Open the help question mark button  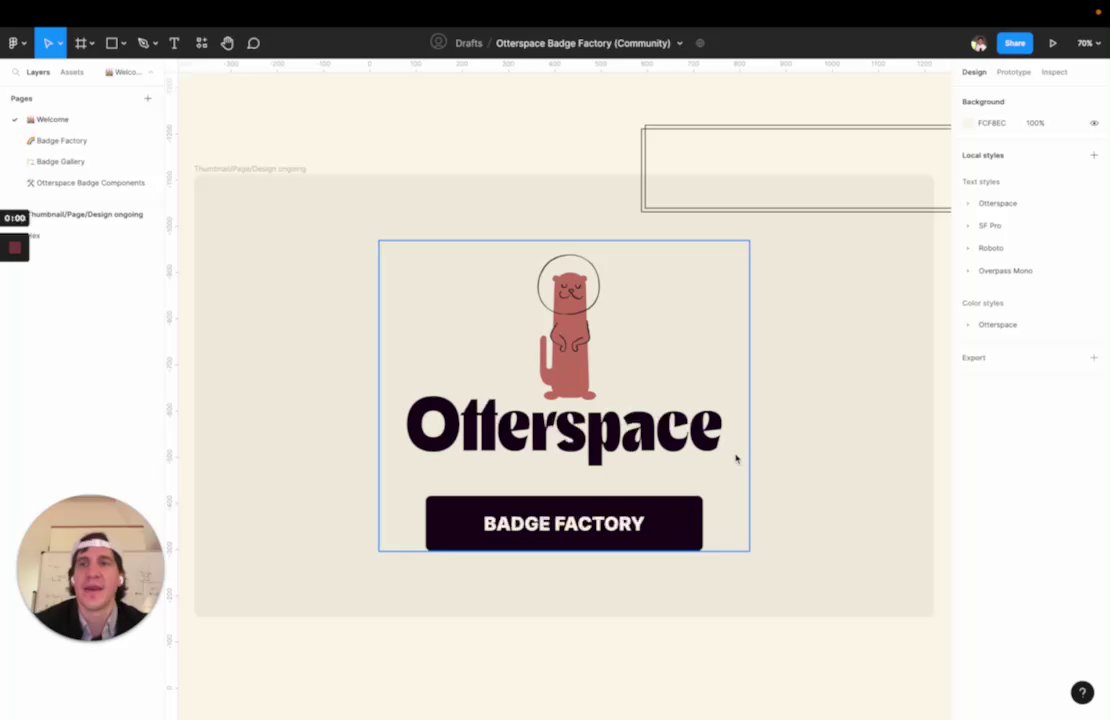pos(1082,692)
